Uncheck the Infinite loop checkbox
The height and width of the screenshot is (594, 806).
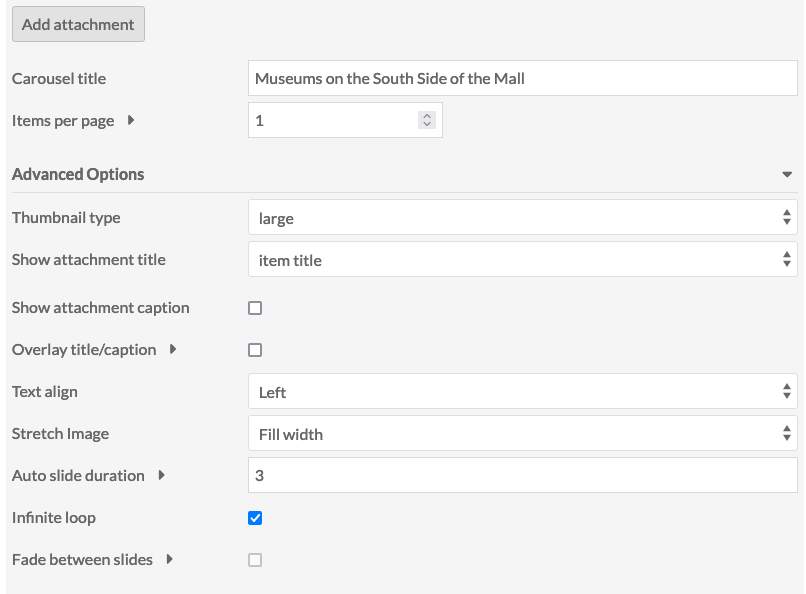(255, 518)
